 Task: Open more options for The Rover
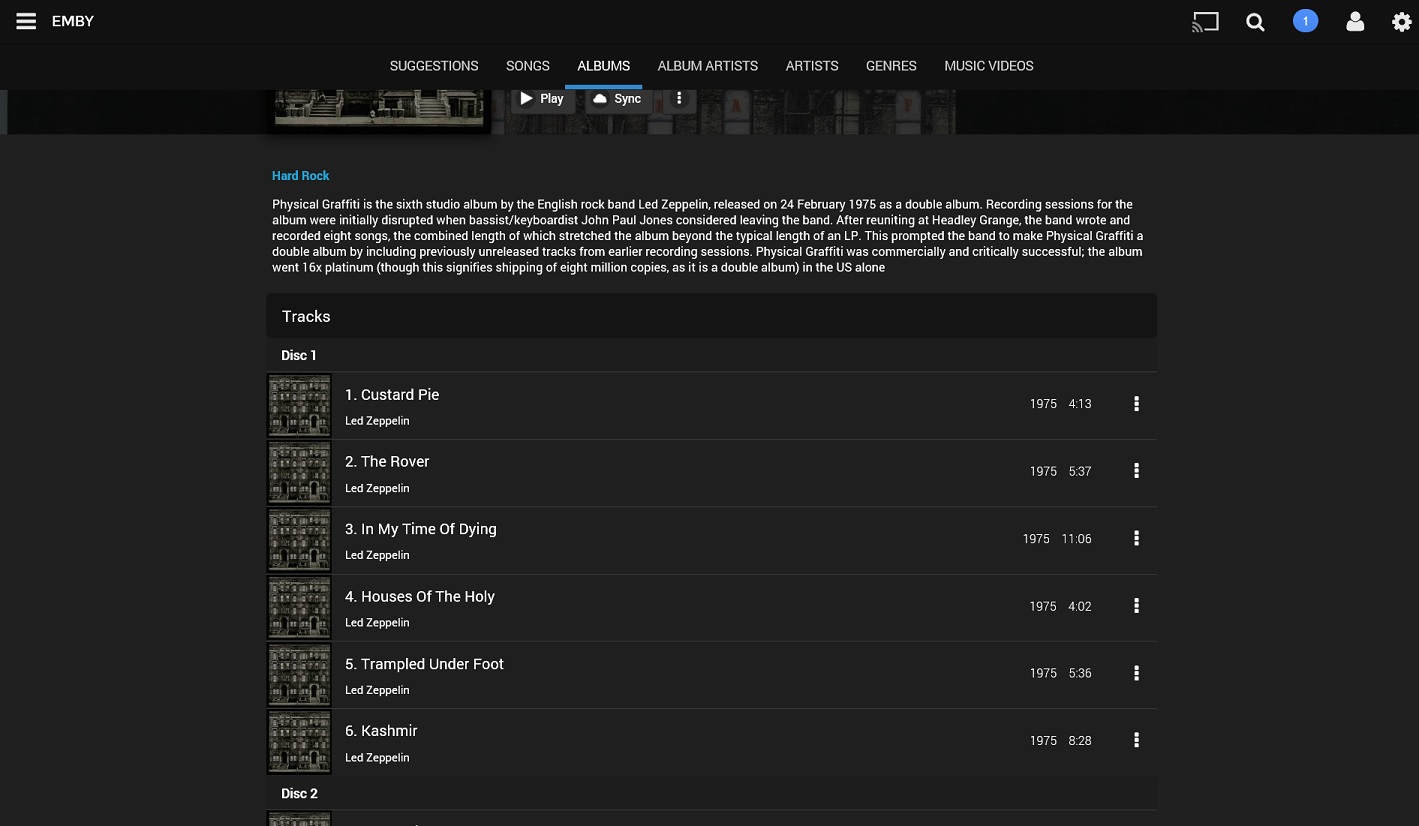[1136, 471]
